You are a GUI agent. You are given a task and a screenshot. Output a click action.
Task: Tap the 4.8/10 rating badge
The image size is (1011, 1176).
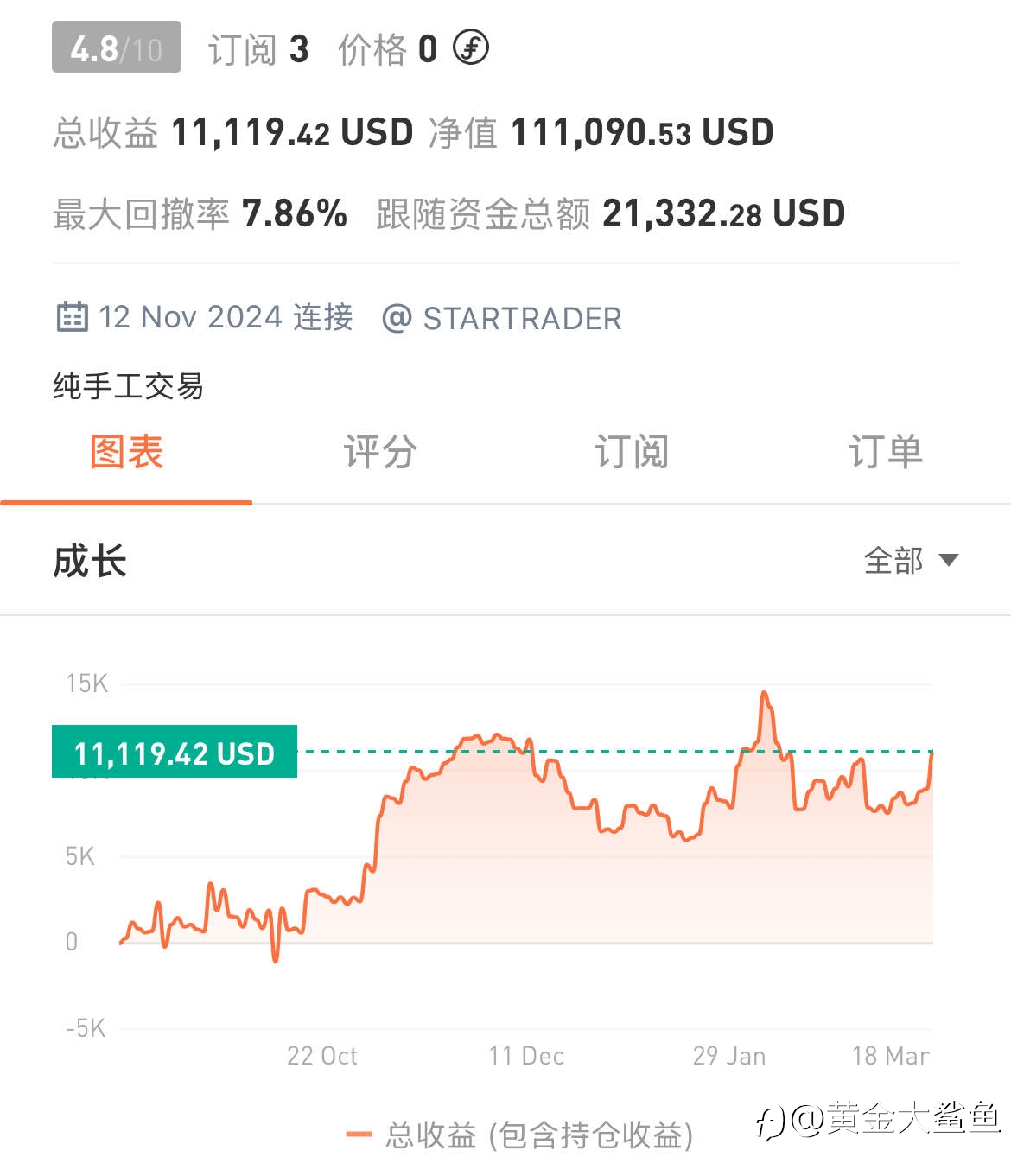(x=117, y=48)
